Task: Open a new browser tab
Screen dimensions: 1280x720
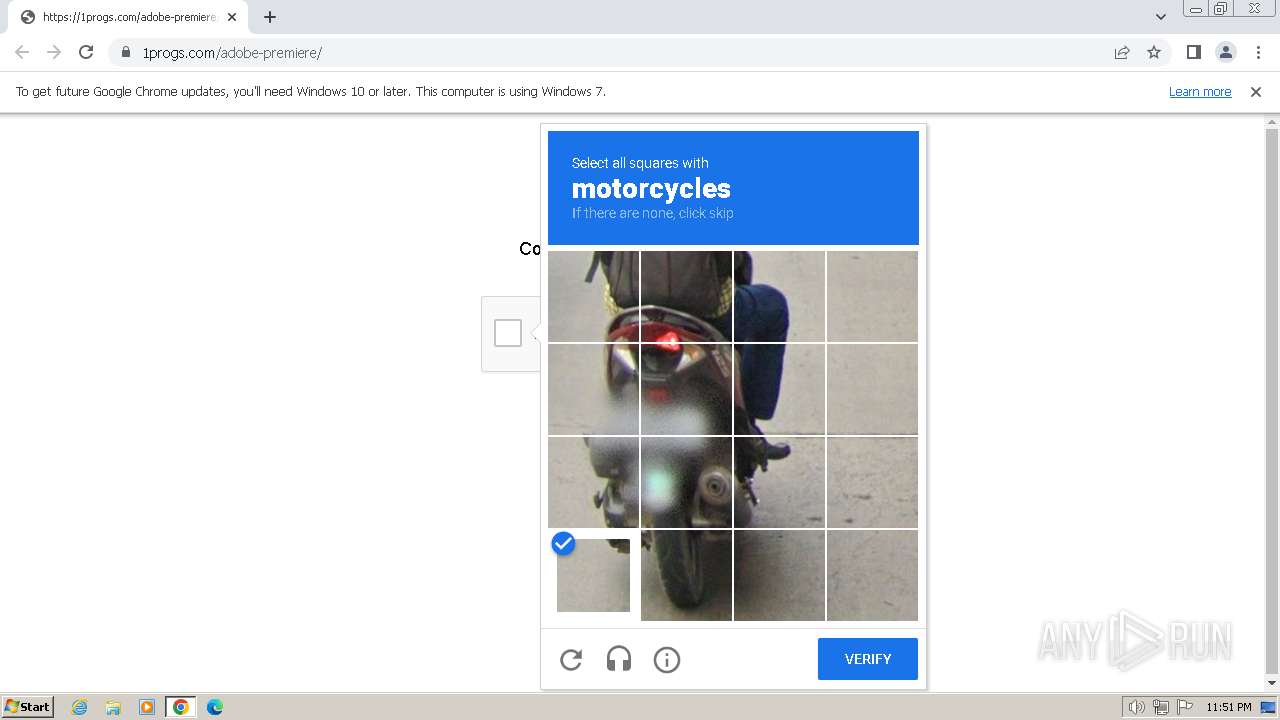Action: pos(270,17)
